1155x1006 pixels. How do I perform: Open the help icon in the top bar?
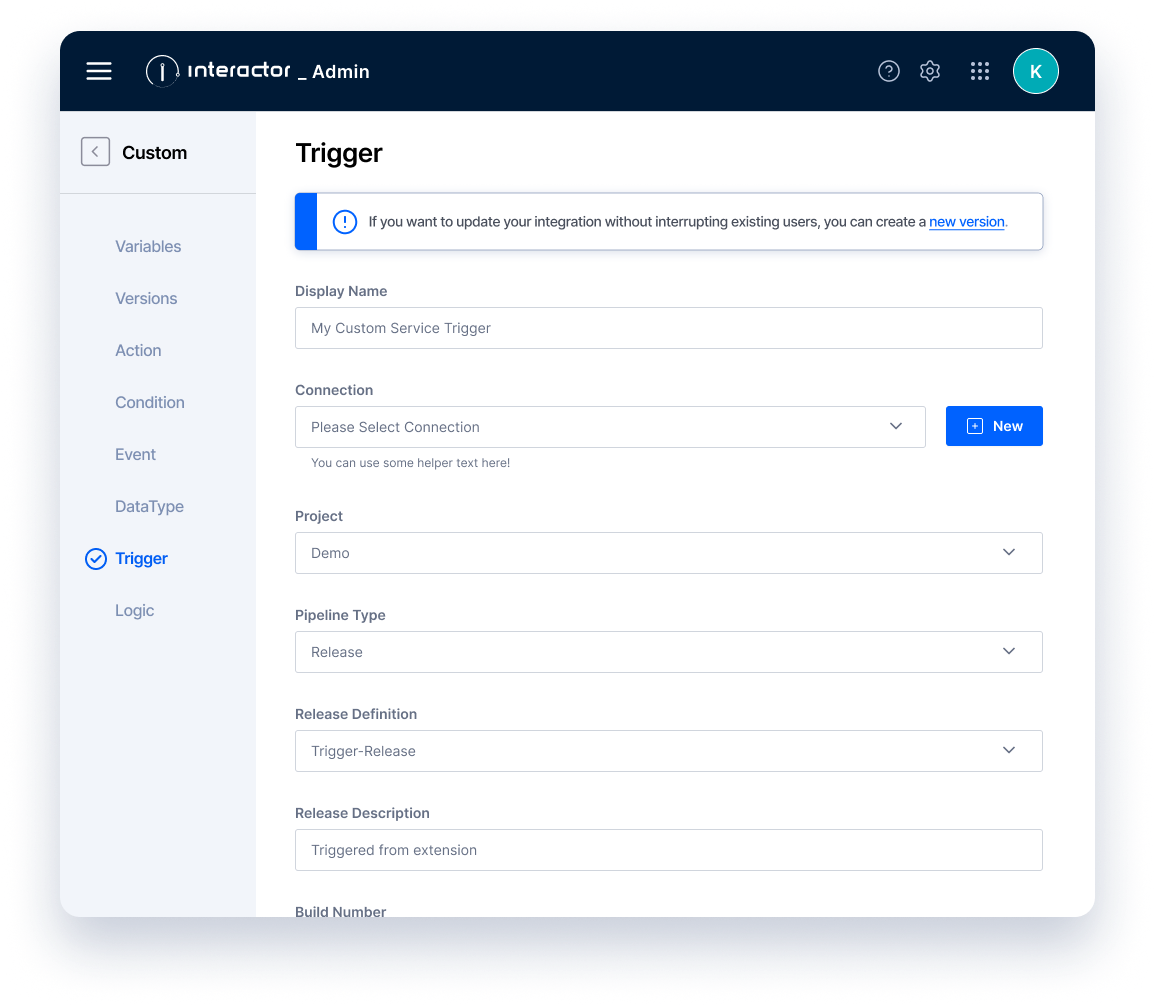(889, 71)
